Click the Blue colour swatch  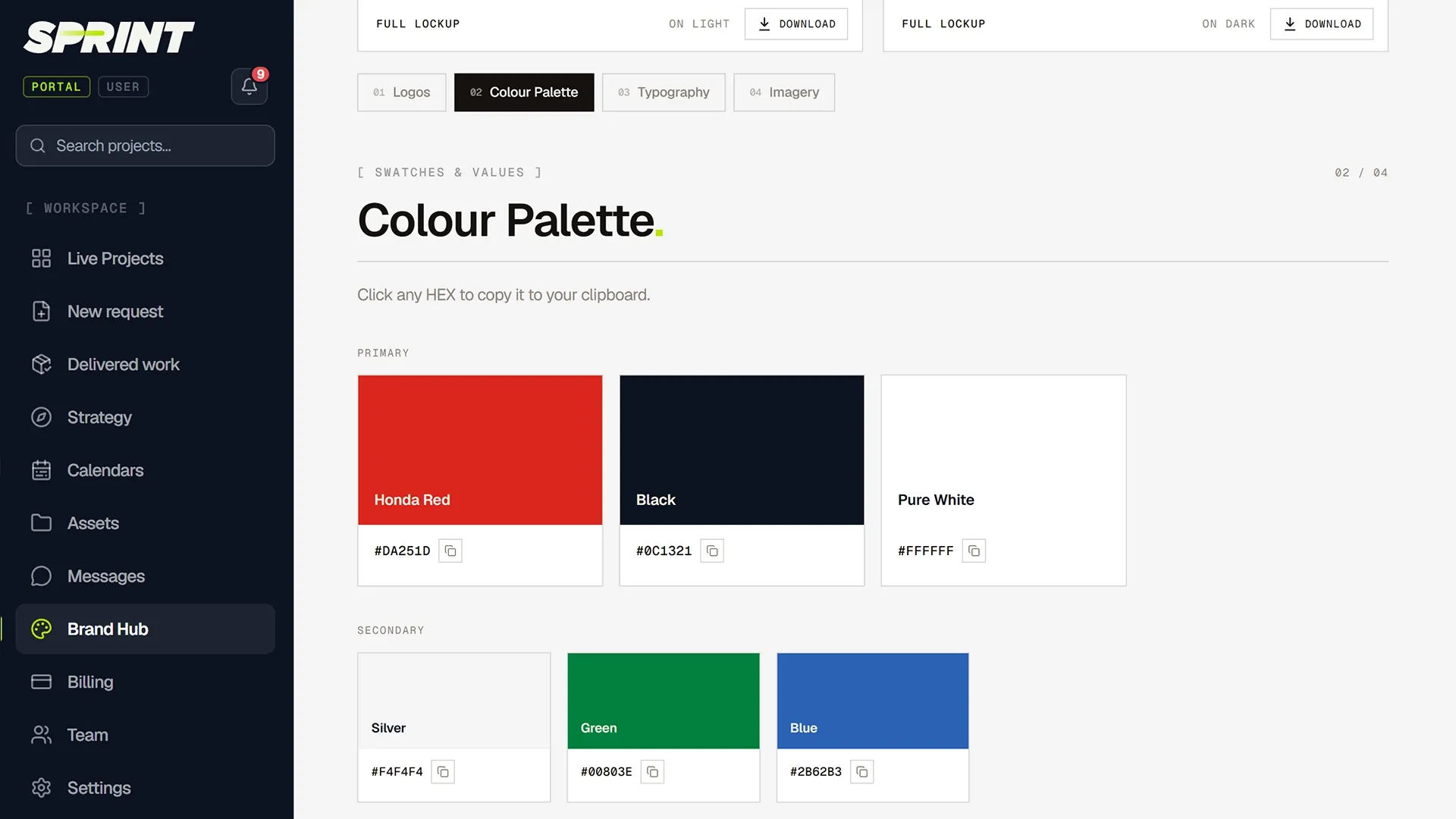[x=873, y=701]
